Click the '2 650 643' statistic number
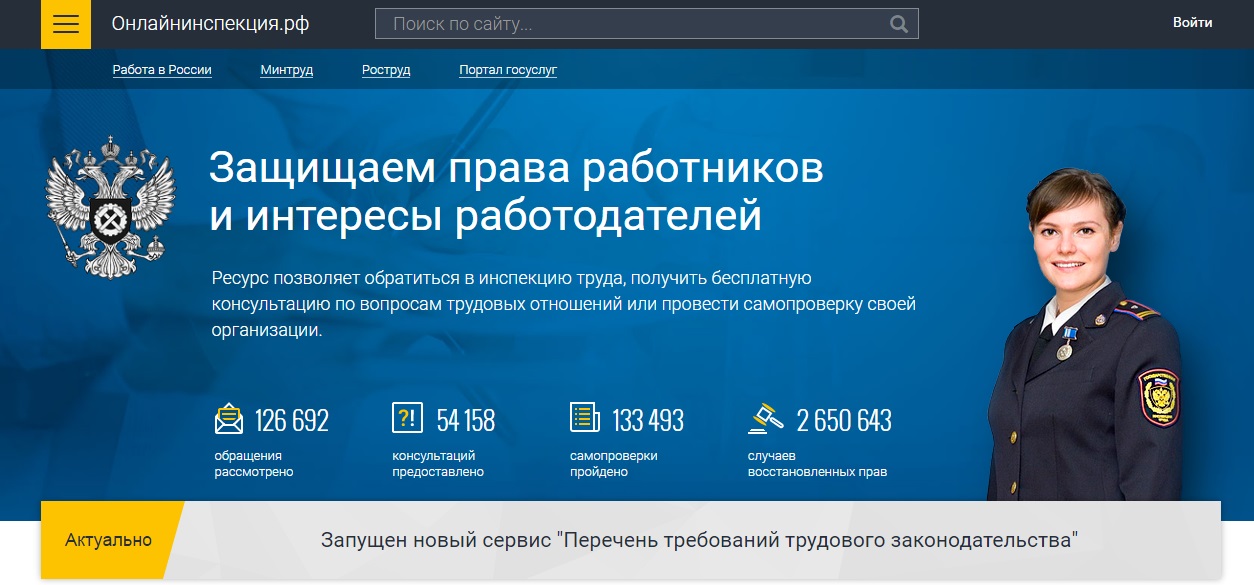The image size is (1254, 585). coord(844,420)
